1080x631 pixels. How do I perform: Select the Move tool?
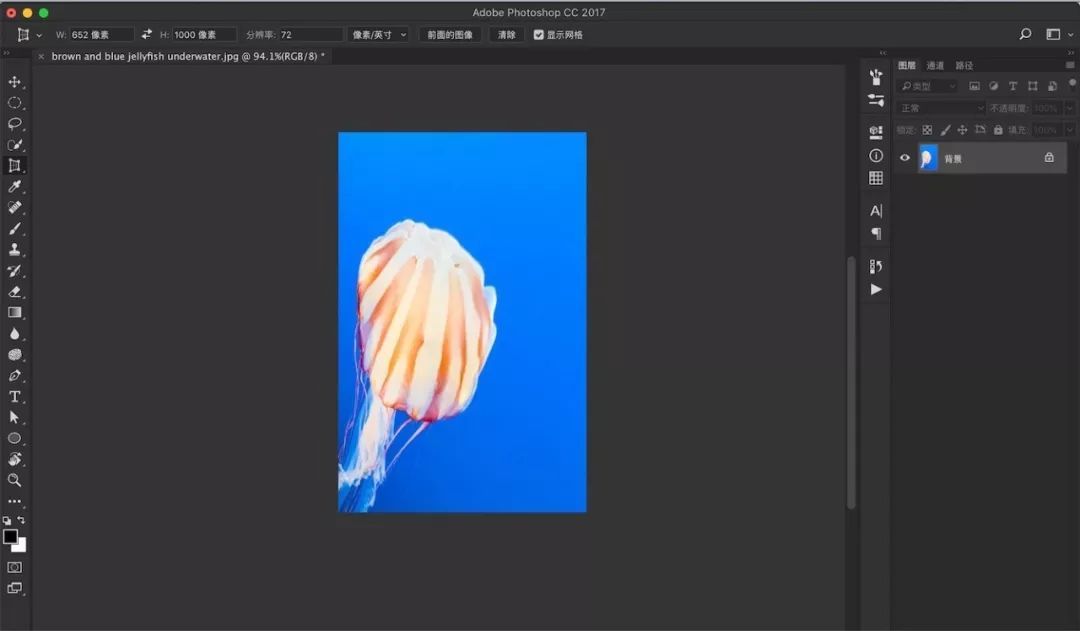(x=14, y=82)
